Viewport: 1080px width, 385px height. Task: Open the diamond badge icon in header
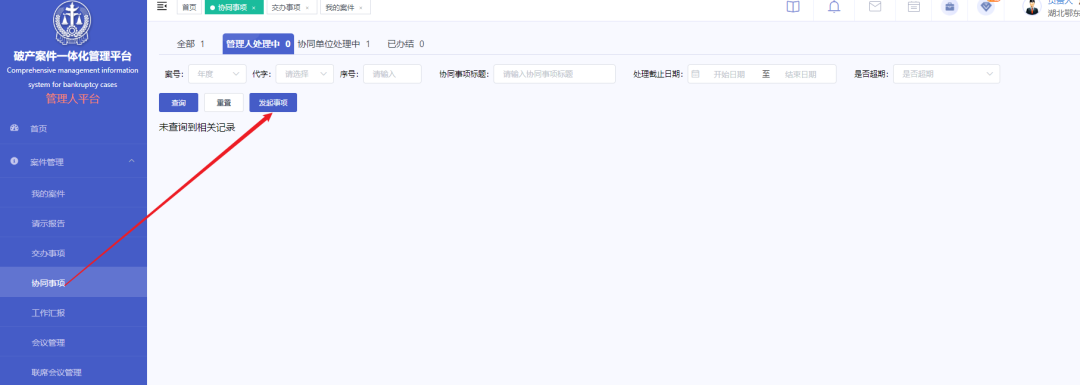(x=986, y=7)
